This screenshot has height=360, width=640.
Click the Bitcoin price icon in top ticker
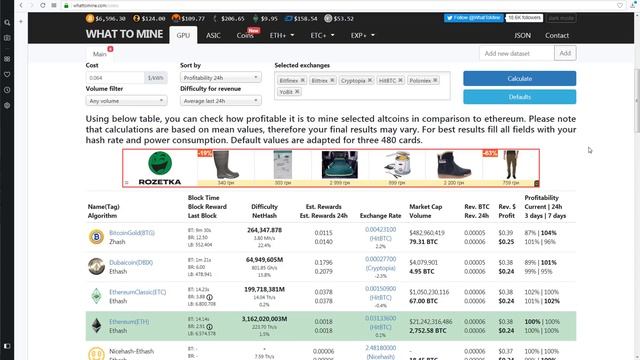click(90, 18)
